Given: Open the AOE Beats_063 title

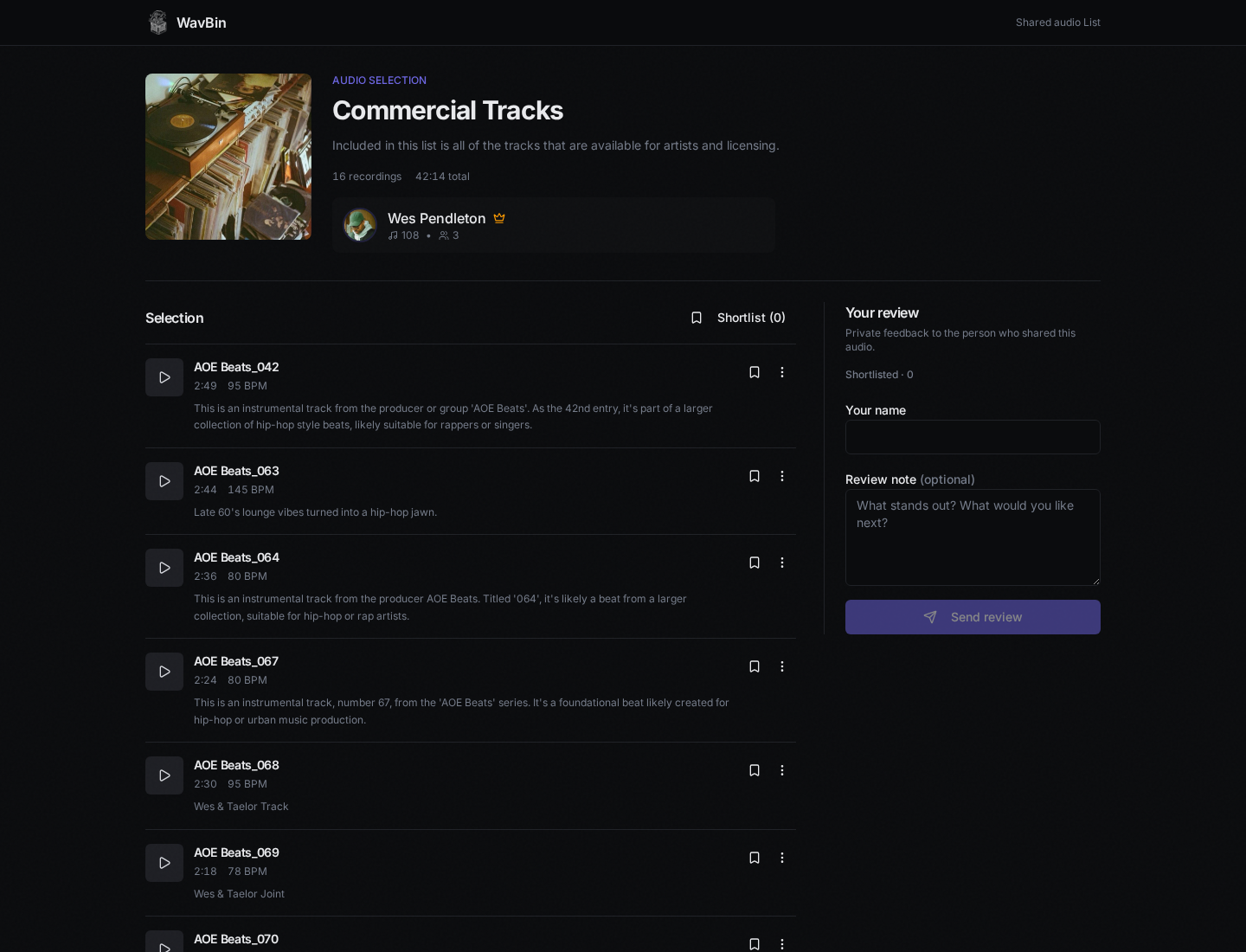Looking at the screenshot, I should point(236,471).
